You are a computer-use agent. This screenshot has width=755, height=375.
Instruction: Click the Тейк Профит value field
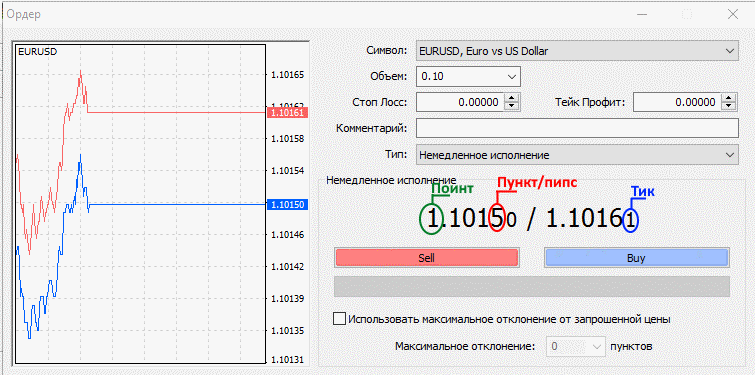[x=677, y=102]
